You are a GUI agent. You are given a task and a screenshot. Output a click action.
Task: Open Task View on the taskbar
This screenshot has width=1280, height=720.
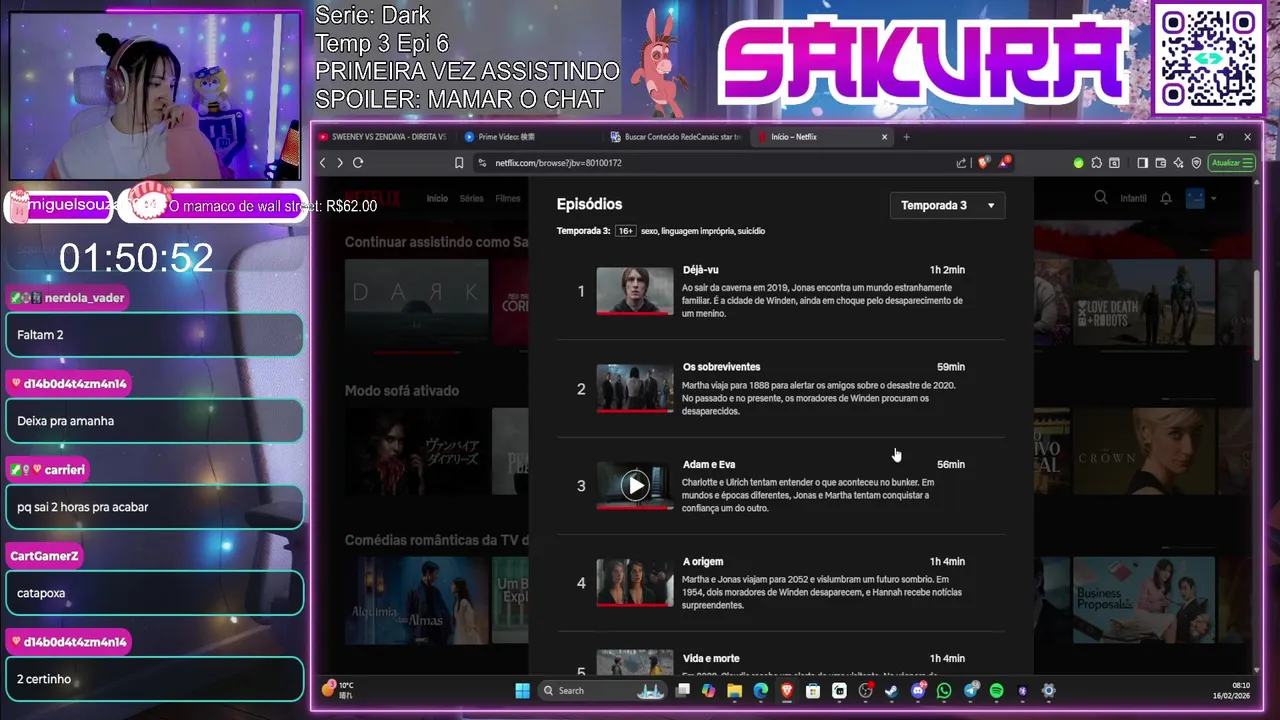tap(682, 690)
